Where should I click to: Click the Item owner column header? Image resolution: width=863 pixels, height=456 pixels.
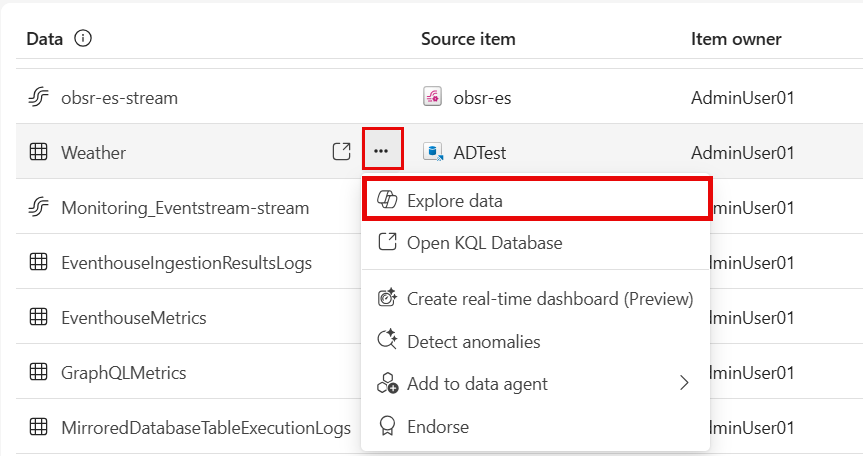click(x=736, y=39)
